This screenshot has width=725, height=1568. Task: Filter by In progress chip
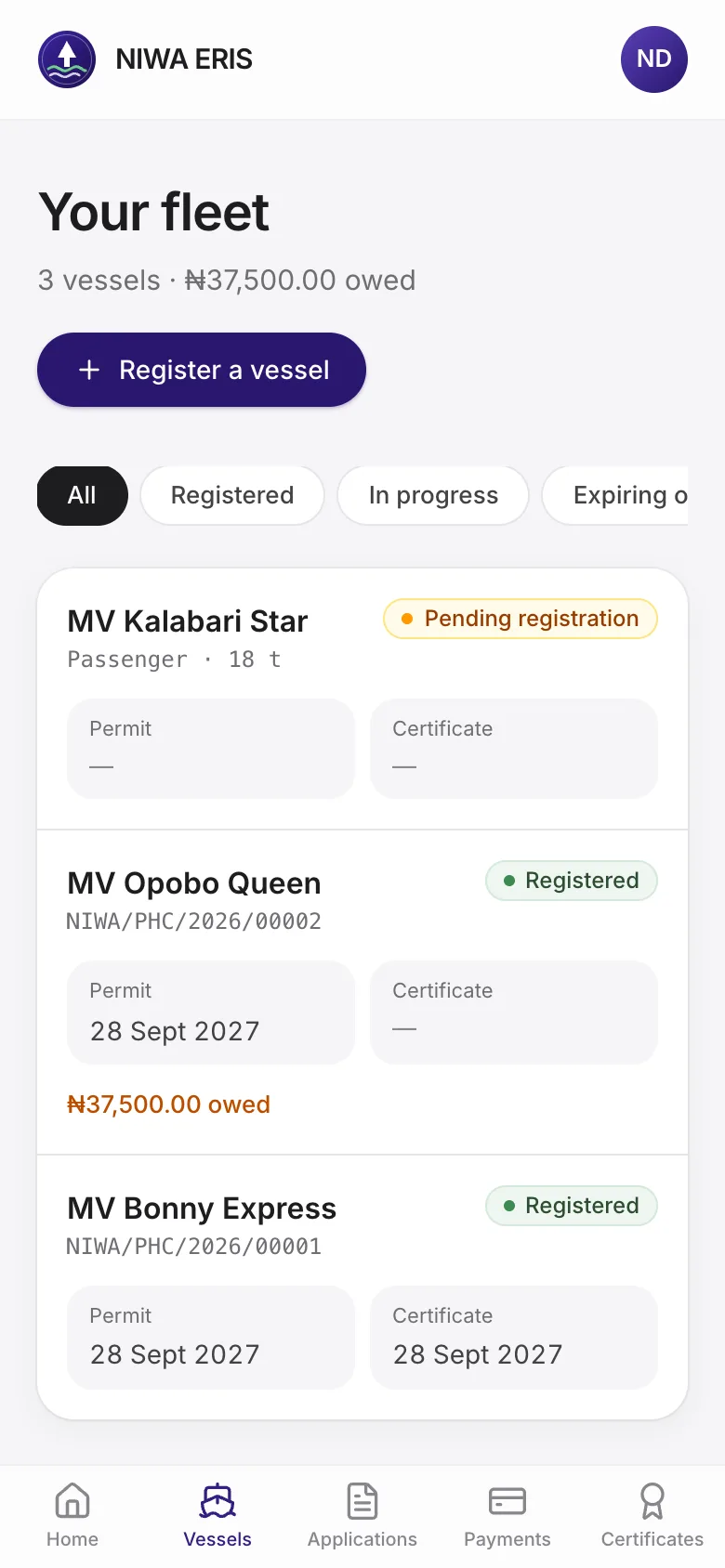[x=433, y=495]
